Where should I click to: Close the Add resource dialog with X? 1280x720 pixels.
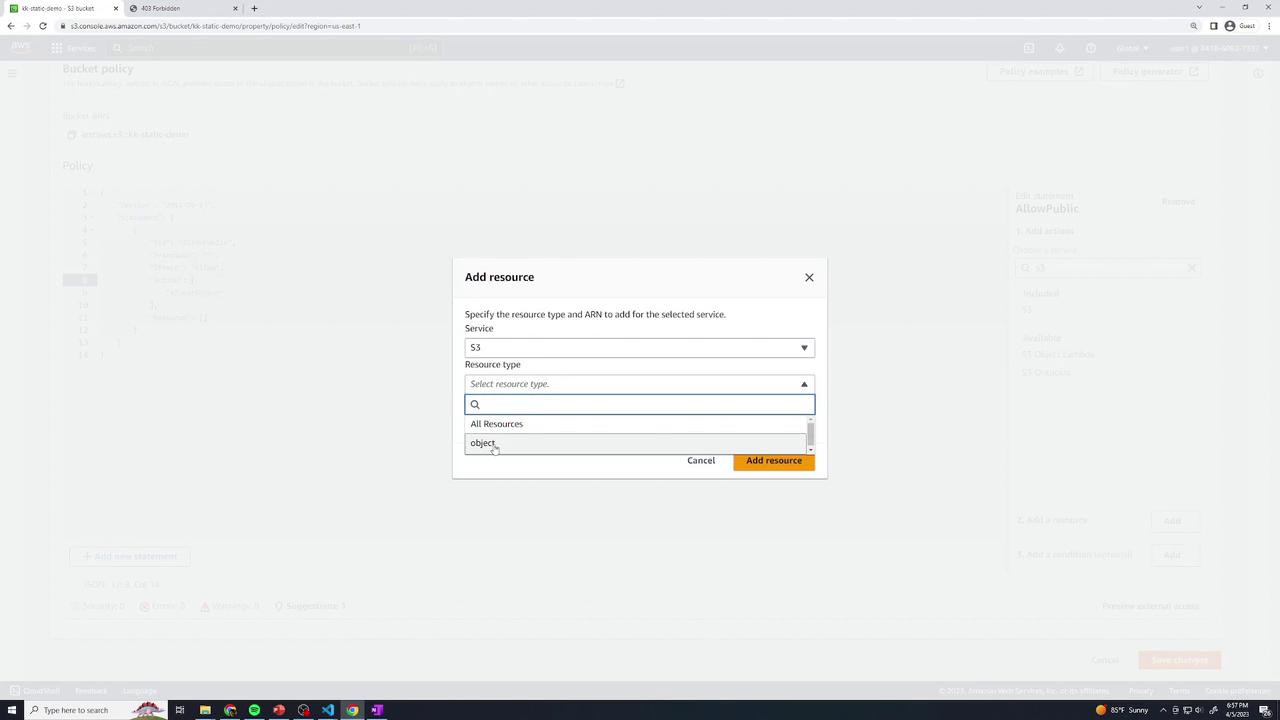coord(809,277)
